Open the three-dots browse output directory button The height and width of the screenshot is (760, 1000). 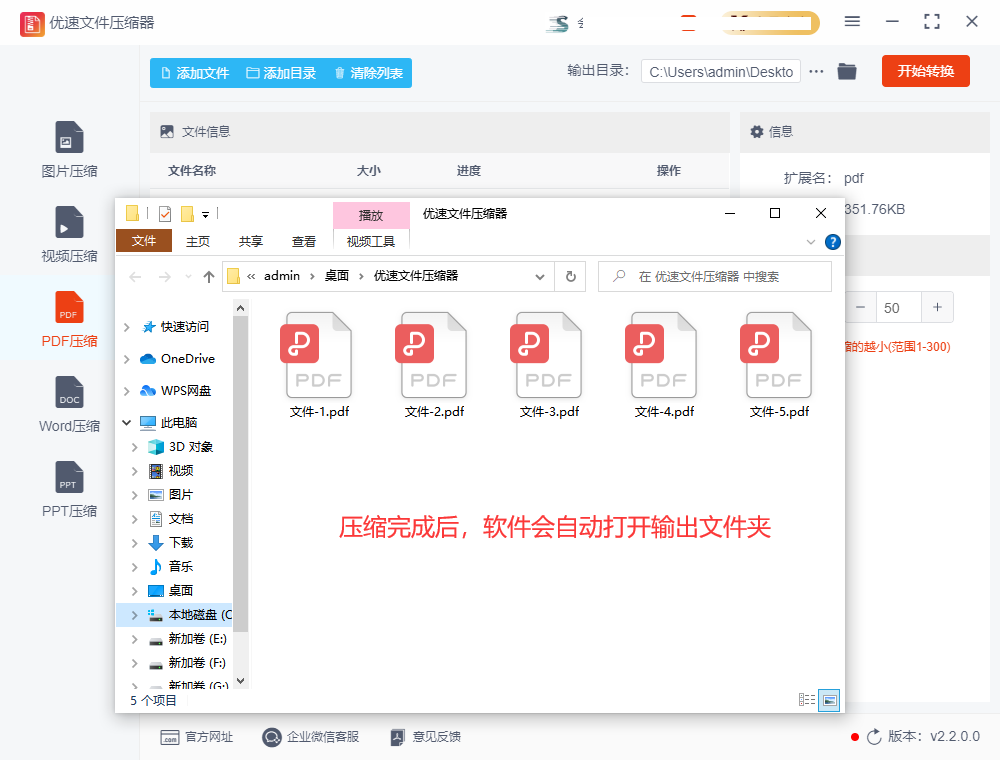pyautogui.click(x=816, y=71)
